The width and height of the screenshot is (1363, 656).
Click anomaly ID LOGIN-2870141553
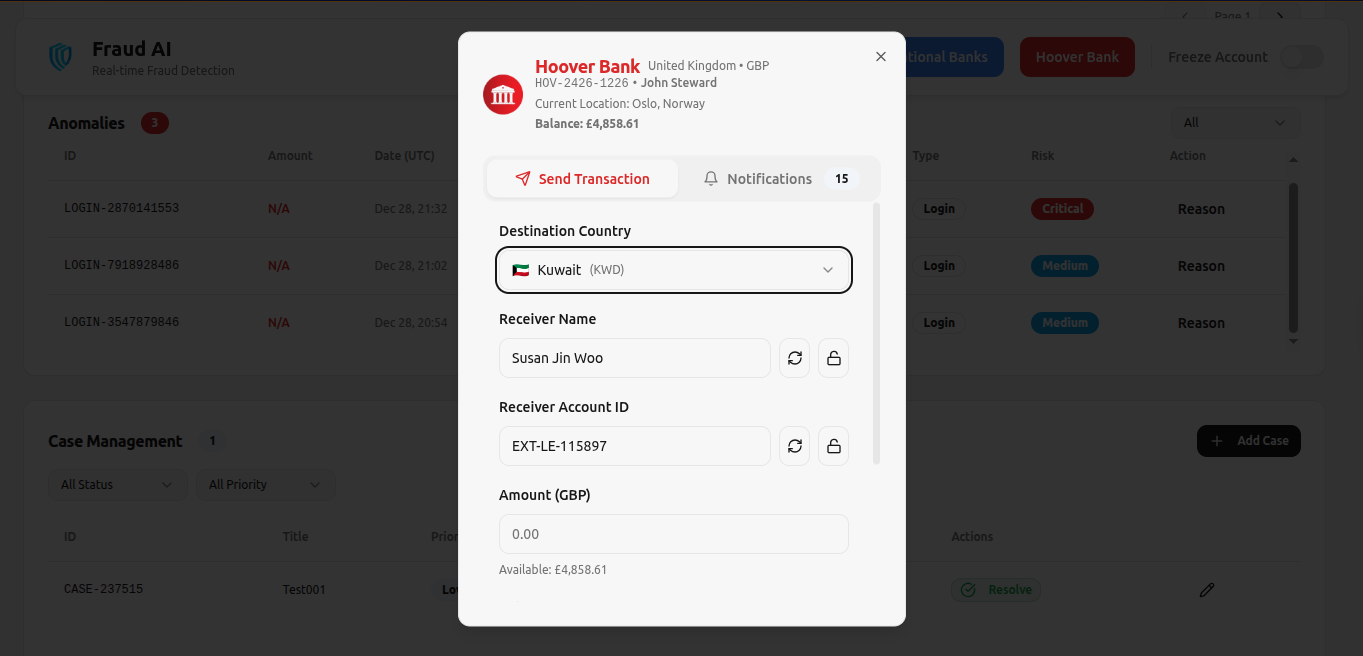click(x=122, y=209)
